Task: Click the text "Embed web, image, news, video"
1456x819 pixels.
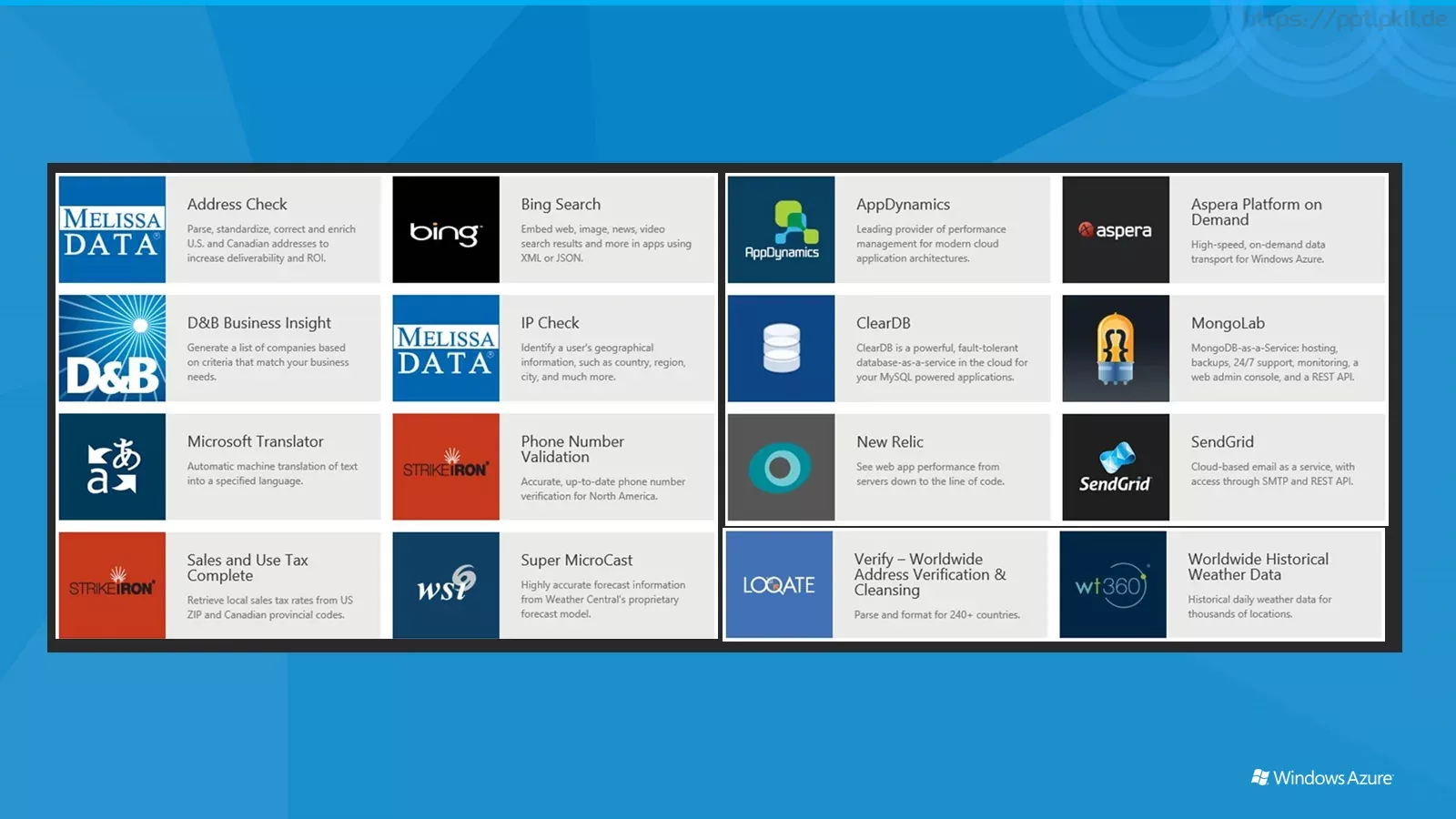Action: pos(593,229)
